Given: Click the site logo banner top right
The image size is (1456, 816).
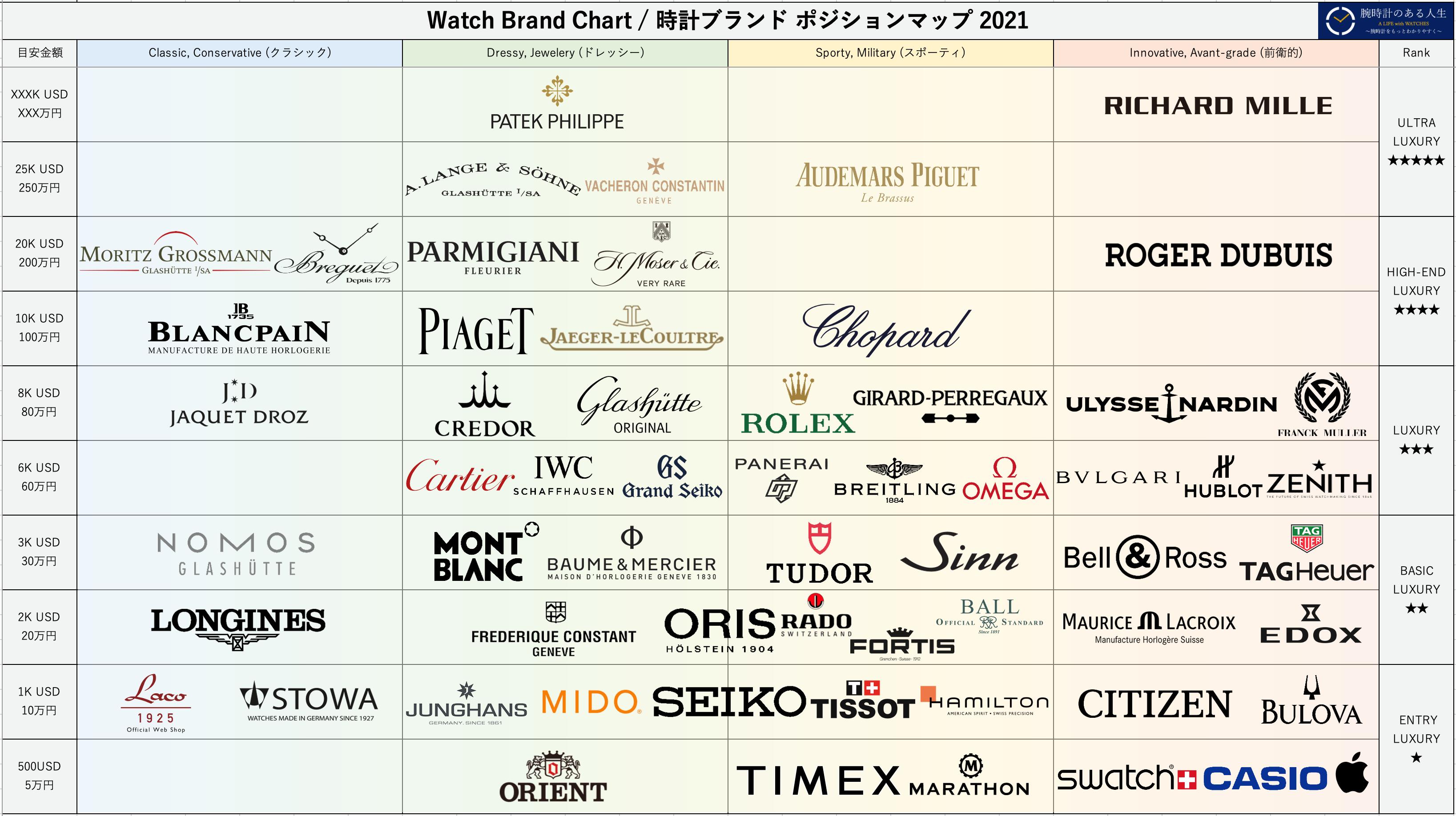Looking at the screenshot, I should (1386, 21).
